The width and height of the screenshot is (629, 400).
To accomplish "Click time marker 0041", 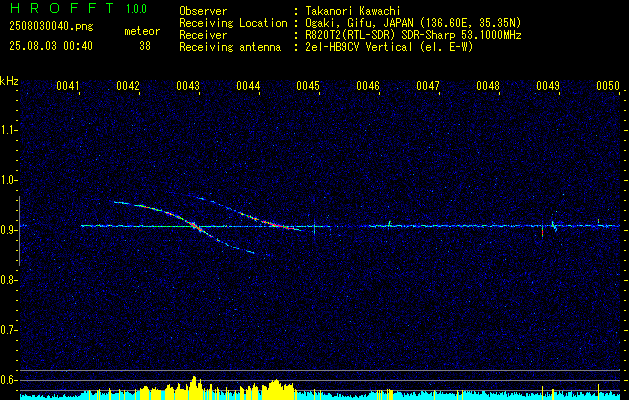I will (x=68, y=86).
